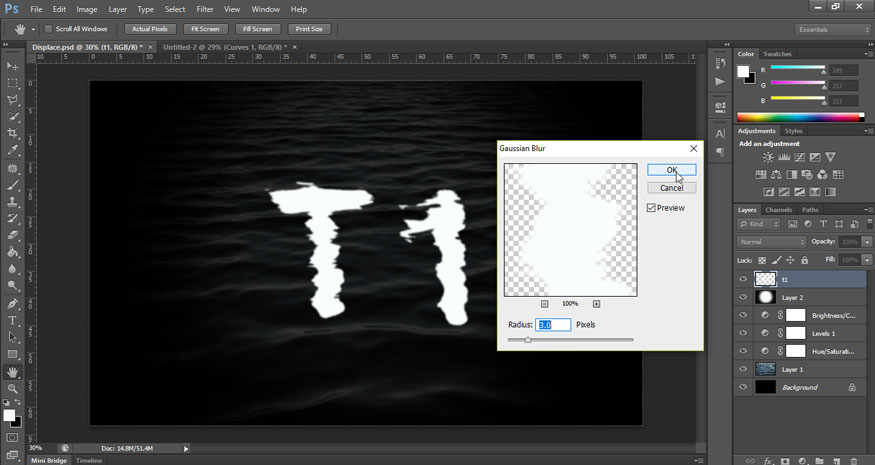
Task: Add a Brightness/Contrast adjustment icon
Action: [x=768, y=158]
